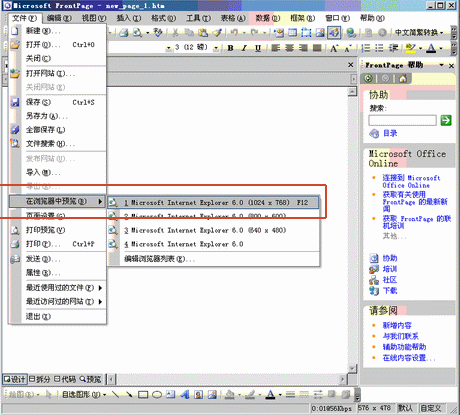The width and height of the screenshot is (460, 415).
Task: Open 连接到 Microsoft Office Online link
Action: [x=411, y=181]
